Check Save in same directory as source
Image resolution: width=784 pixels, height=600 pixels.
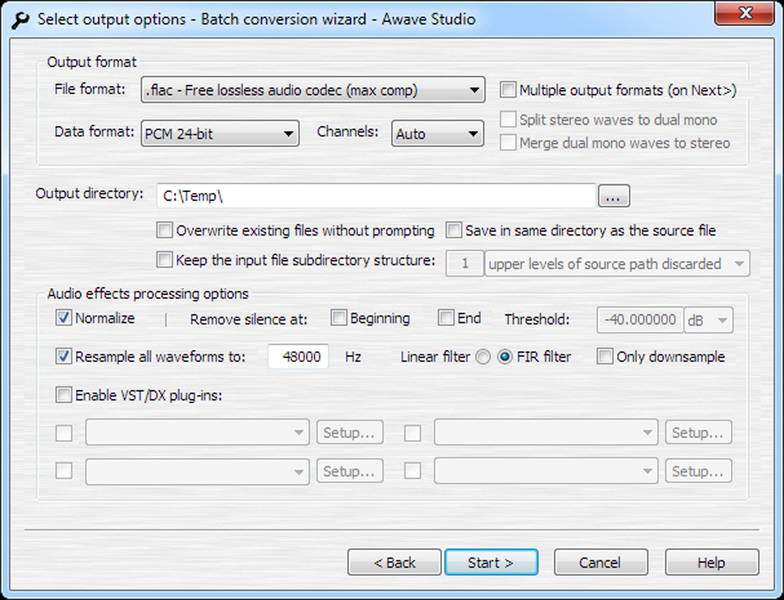click(454, 230)
